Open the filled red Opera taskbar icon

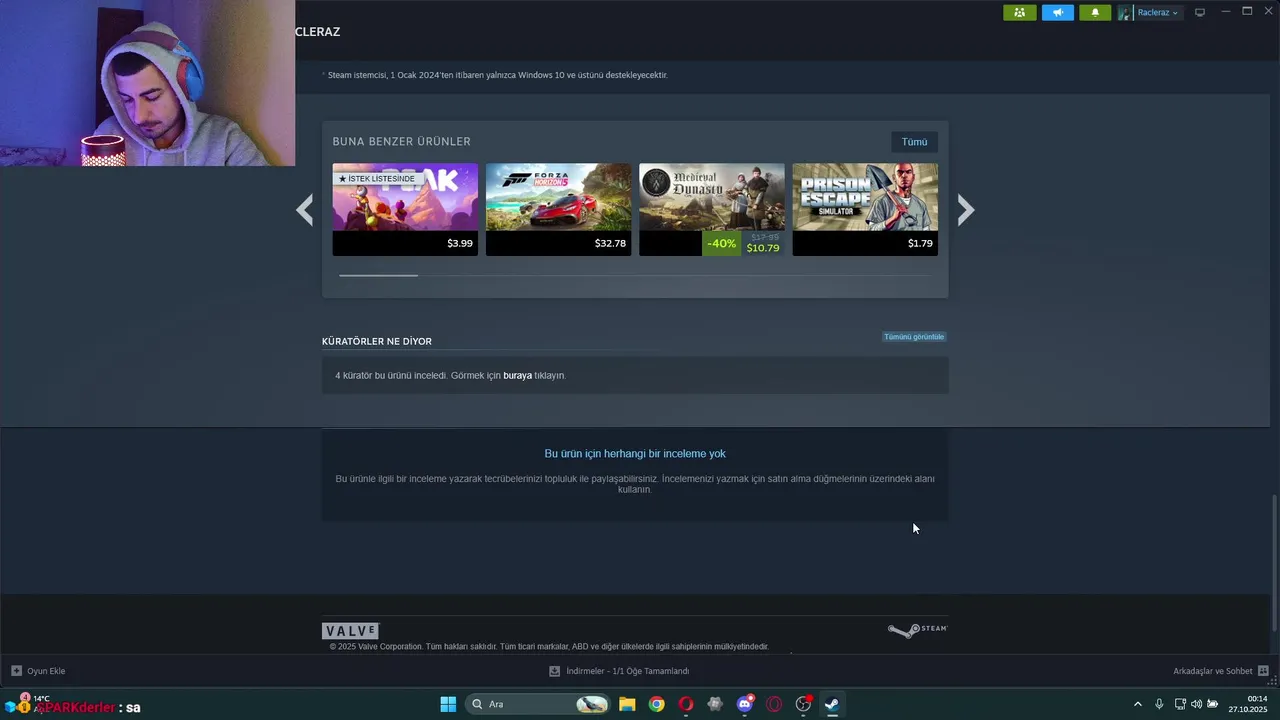[686, 704]
